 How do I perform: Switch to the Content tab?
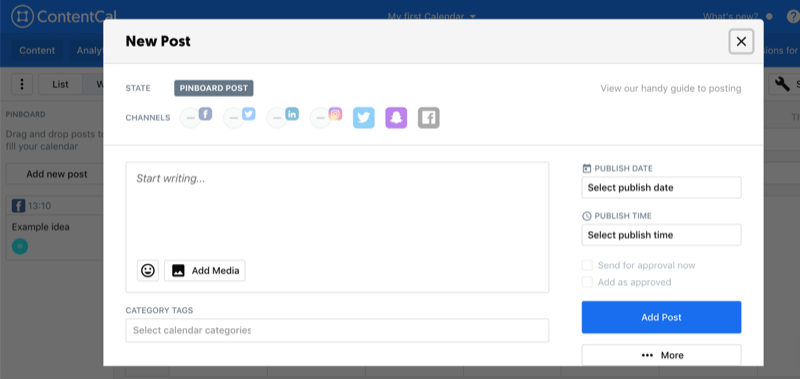(x=37, y=50)
